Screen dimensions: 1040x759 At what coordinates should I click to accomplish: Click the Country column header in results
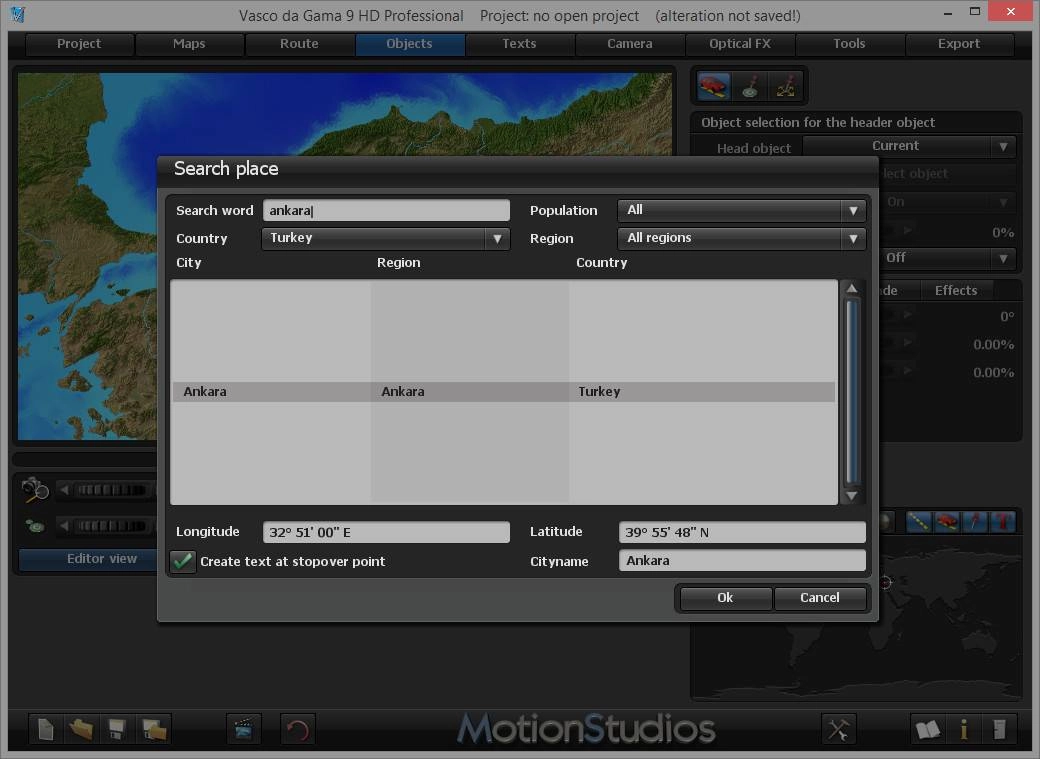tap(601, 263)
